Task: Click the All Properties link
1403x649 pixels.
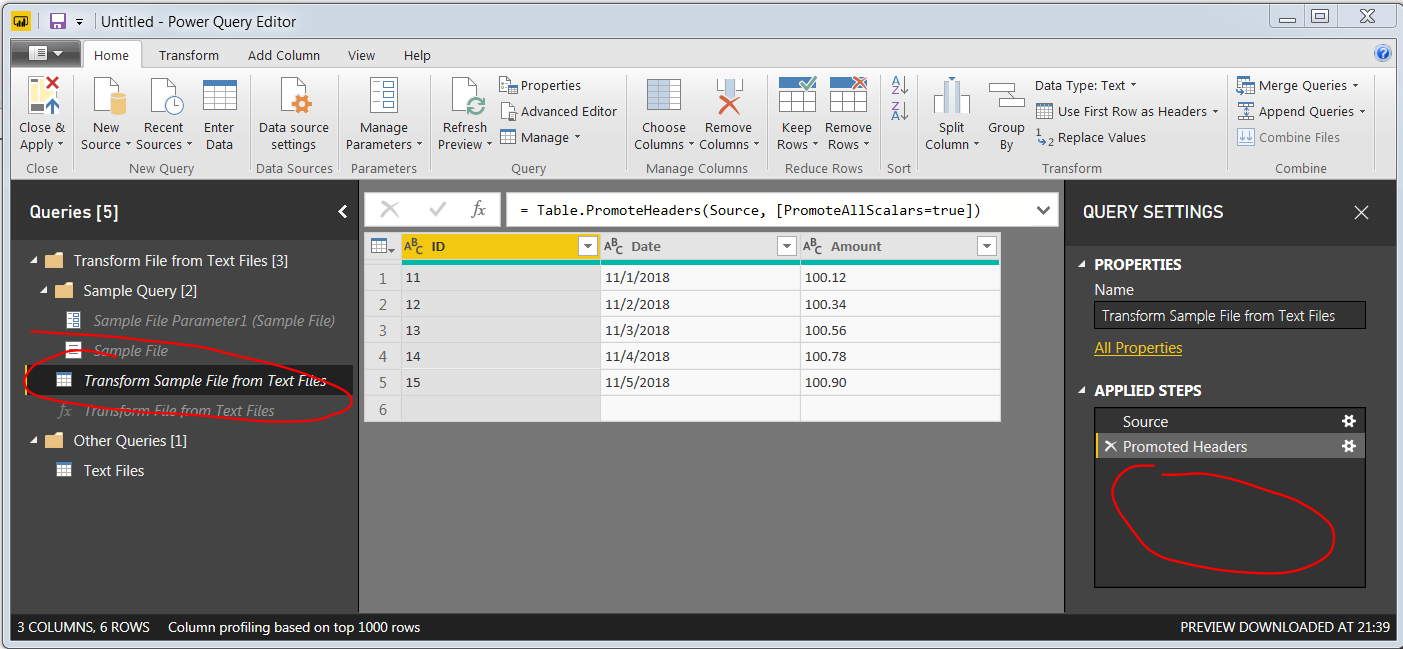Action: click(1138, 348)
